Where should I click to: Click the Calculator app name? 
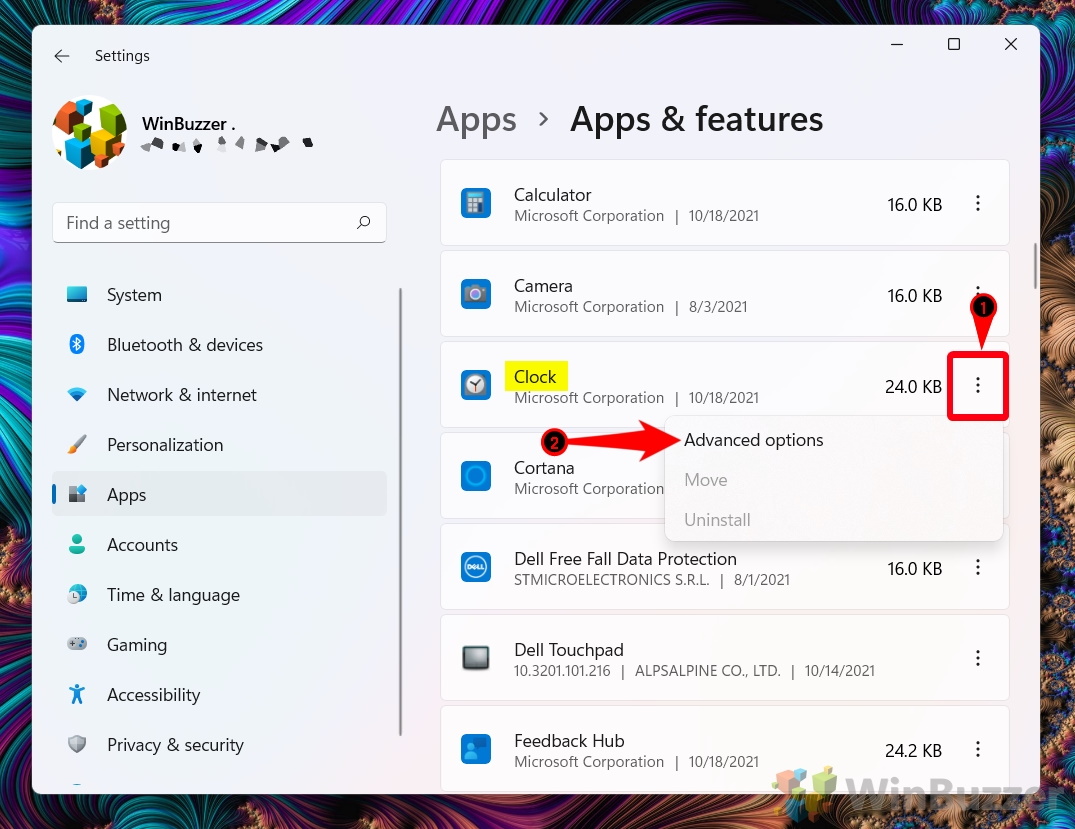[x=553, y=195]
